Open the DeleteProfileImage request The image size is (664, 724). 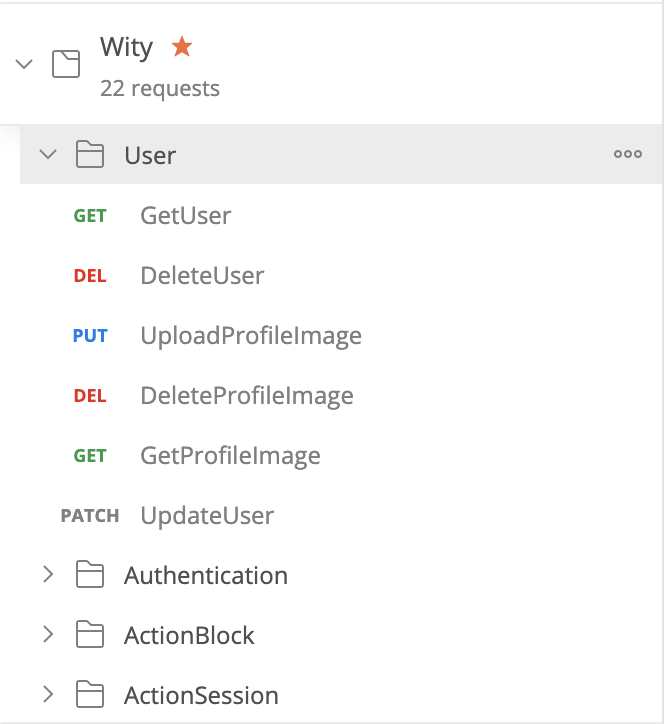click(247, 396)
